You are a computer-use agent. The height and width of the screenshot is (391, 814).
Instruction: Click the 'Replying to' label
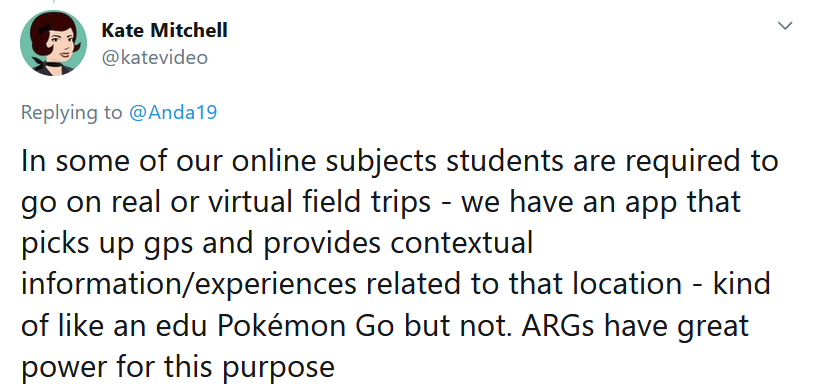[x=72, y=113]
